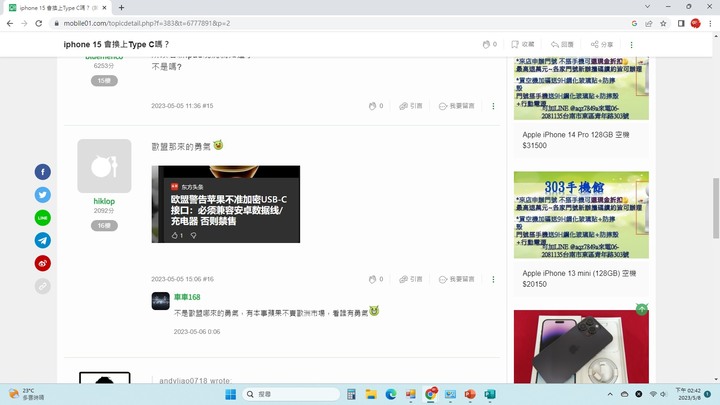Open hiklop's user profile link
This screenshot has width=720, height=405.
(x=104, y=201)
